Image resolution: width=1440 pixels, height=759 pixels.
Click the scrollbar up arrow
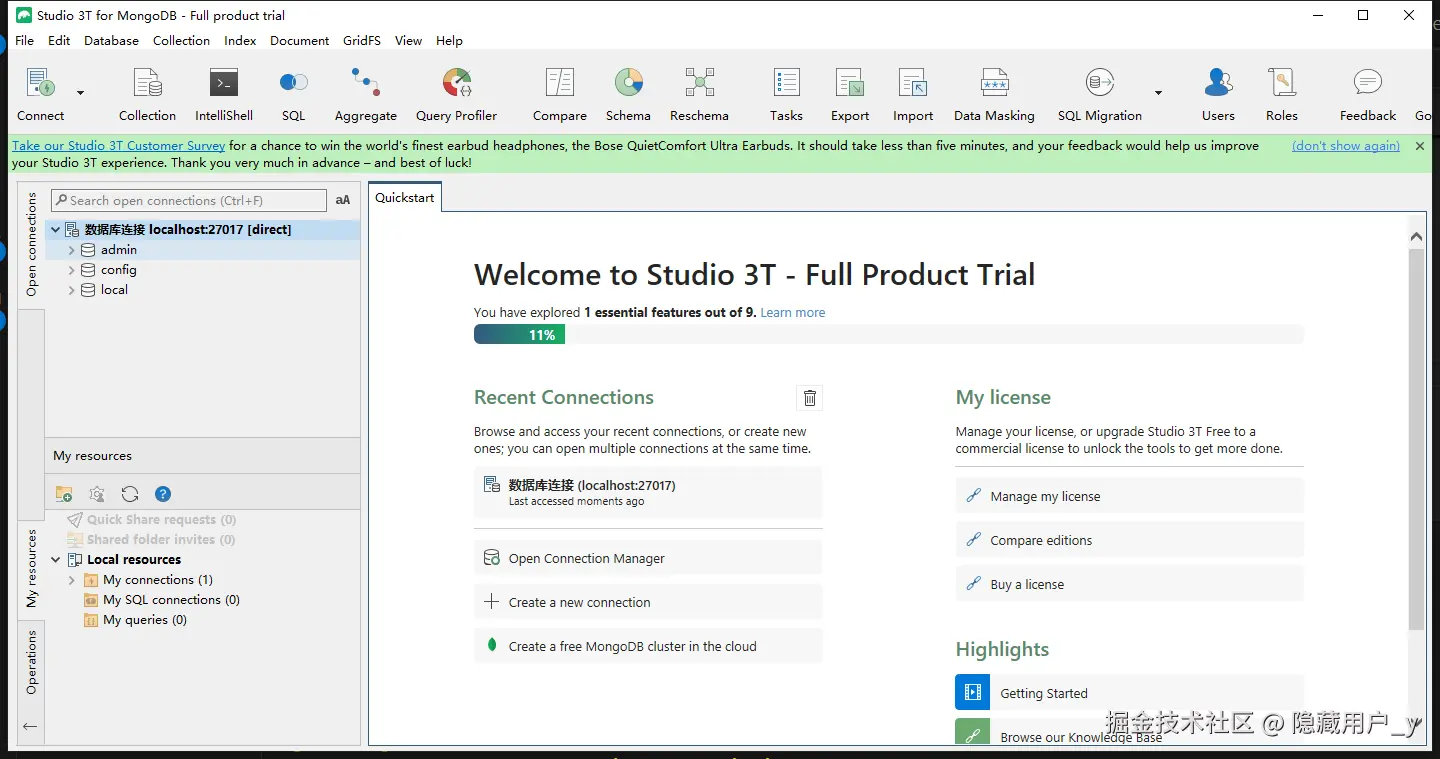1416,237
